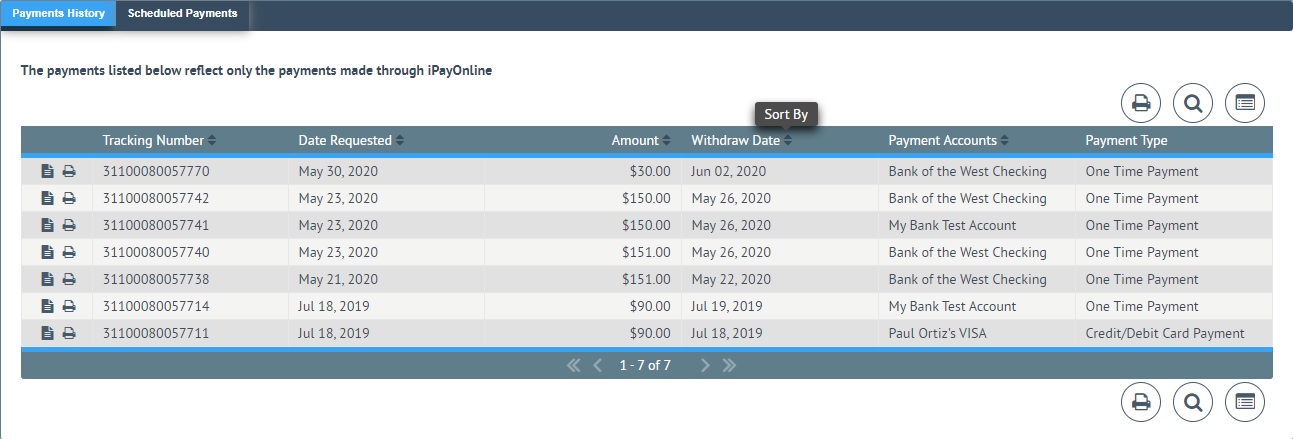This screenshot has height=439, width=1293.
Task: Print receipt for payment 31100080057770
Action: [x=69, y=171]
